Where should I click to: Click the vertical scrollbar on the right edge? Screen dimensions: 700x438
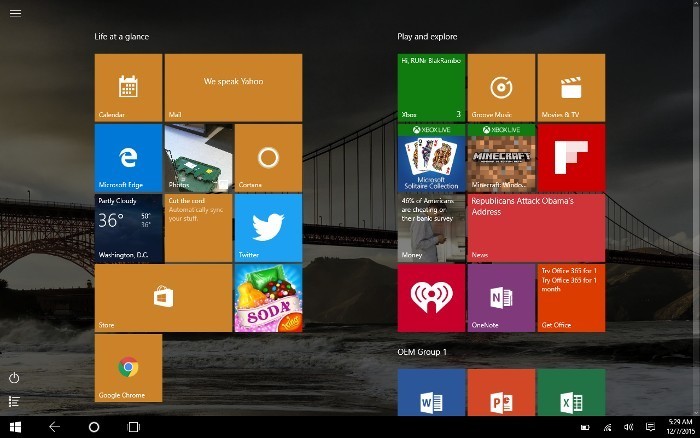pyautogui.click(x=697, y=208)
